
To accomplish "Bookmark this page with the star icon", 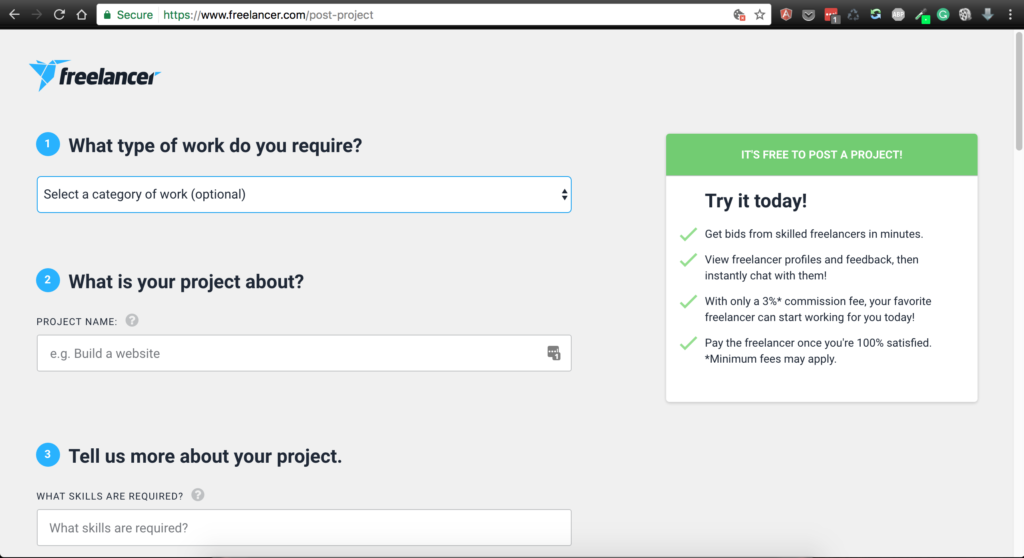I will pyautogui.click(x=759, y=15).
